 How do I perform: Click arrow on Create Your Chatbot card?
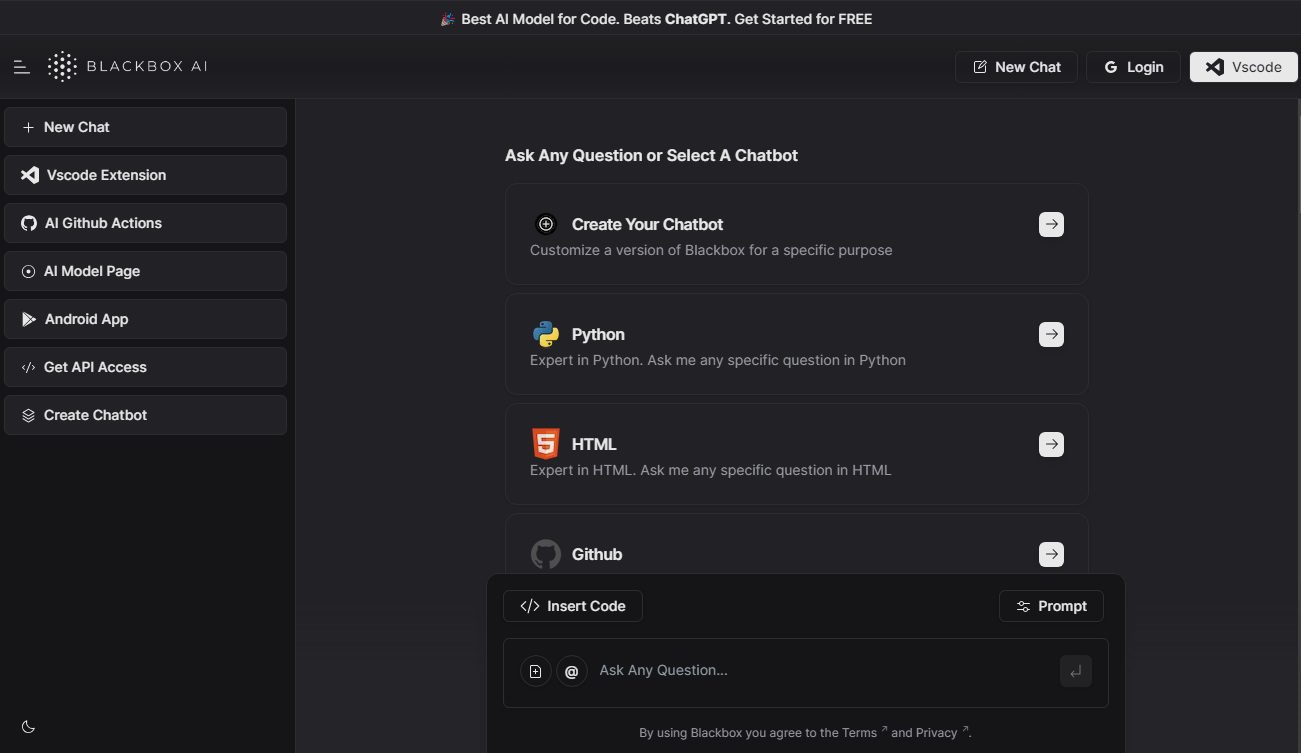pyautogui.click(x=1051, y=224)
